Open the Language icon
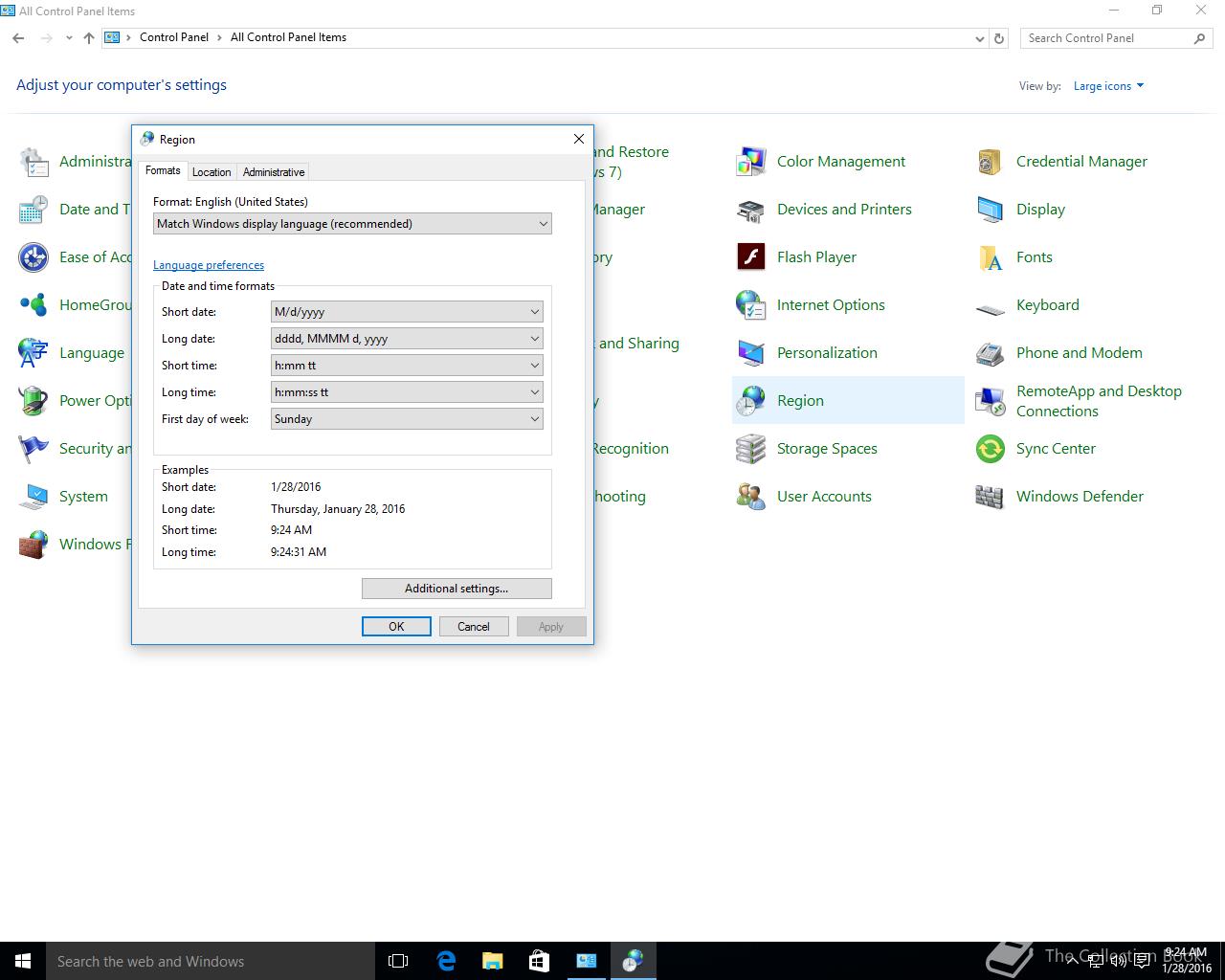This screenshot has height=980, width=1225. tap(33, 353)
